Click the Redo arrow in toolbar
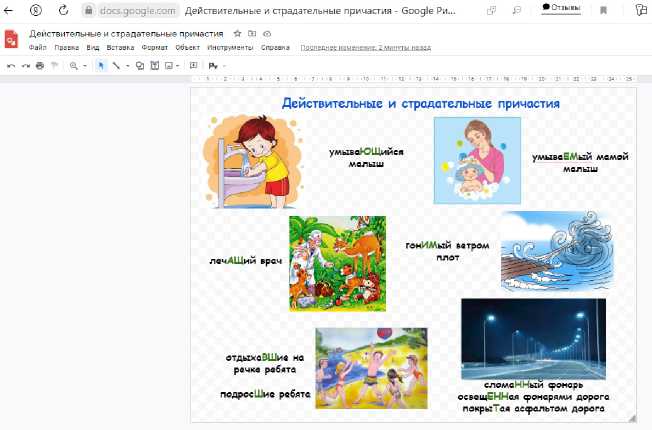This screenshot has width=652, height=430. pos(24,65)
